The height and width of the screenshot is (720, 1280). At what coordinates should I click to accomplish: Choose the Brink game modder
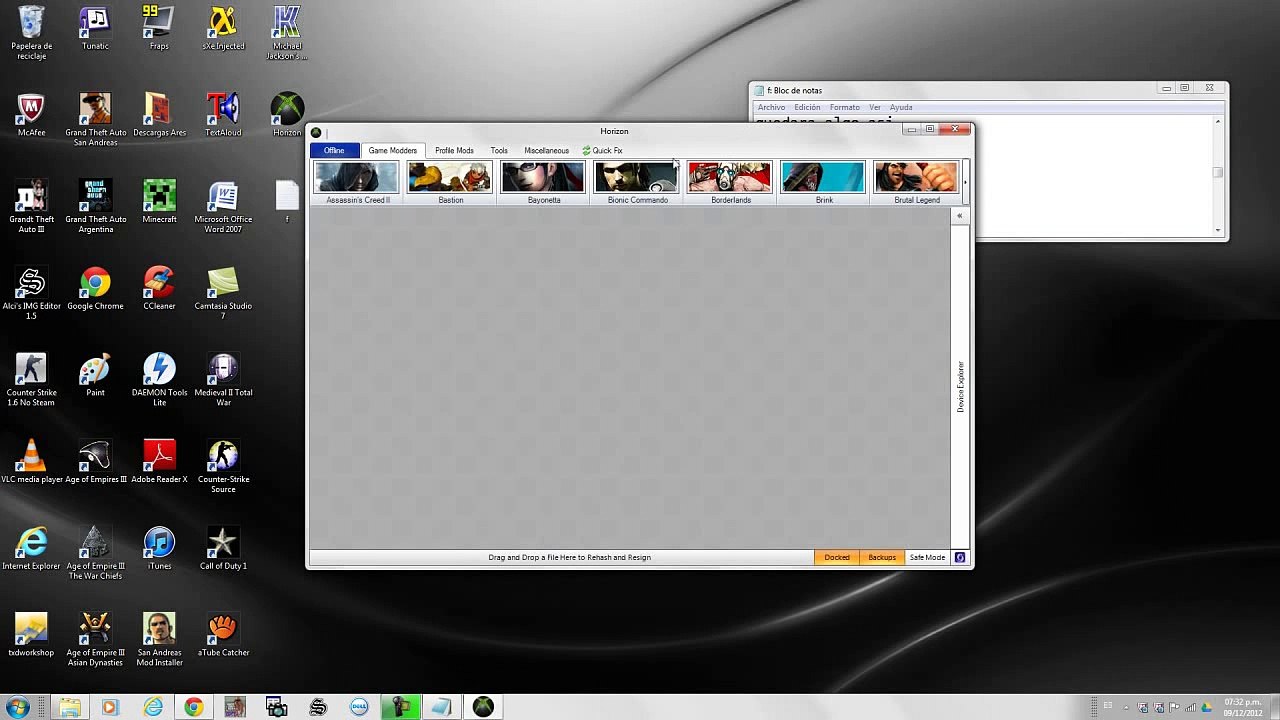[823, 183]
